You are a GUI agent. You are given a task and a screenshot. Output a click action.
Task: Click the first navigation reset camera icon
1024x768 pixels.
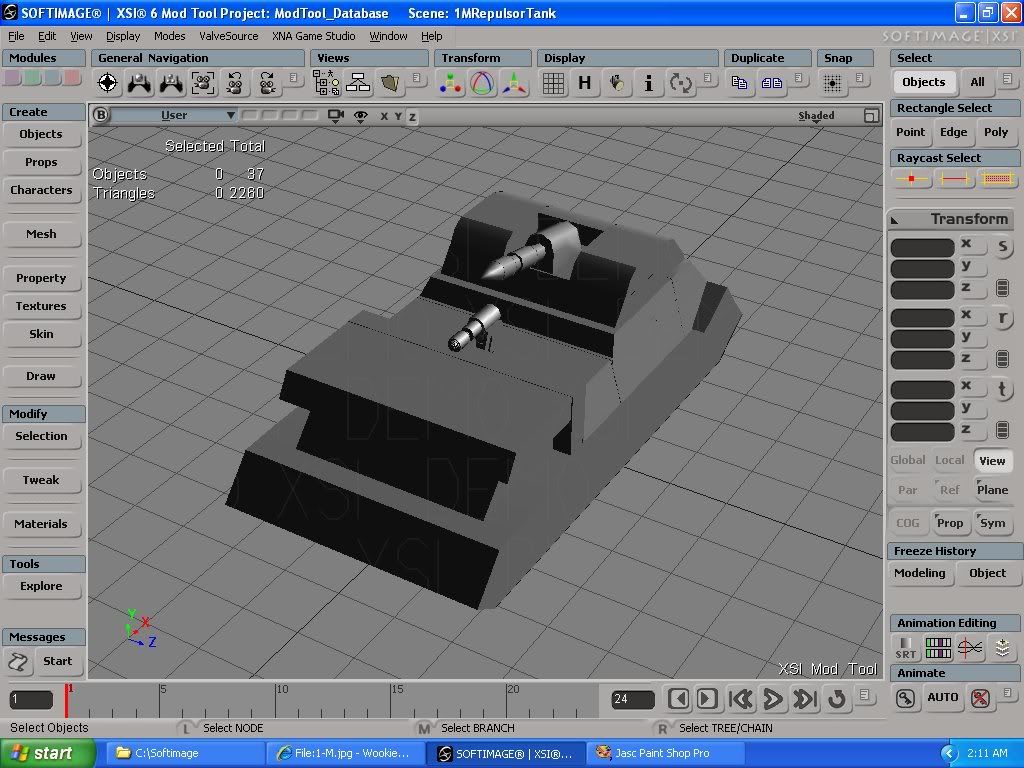107,83
